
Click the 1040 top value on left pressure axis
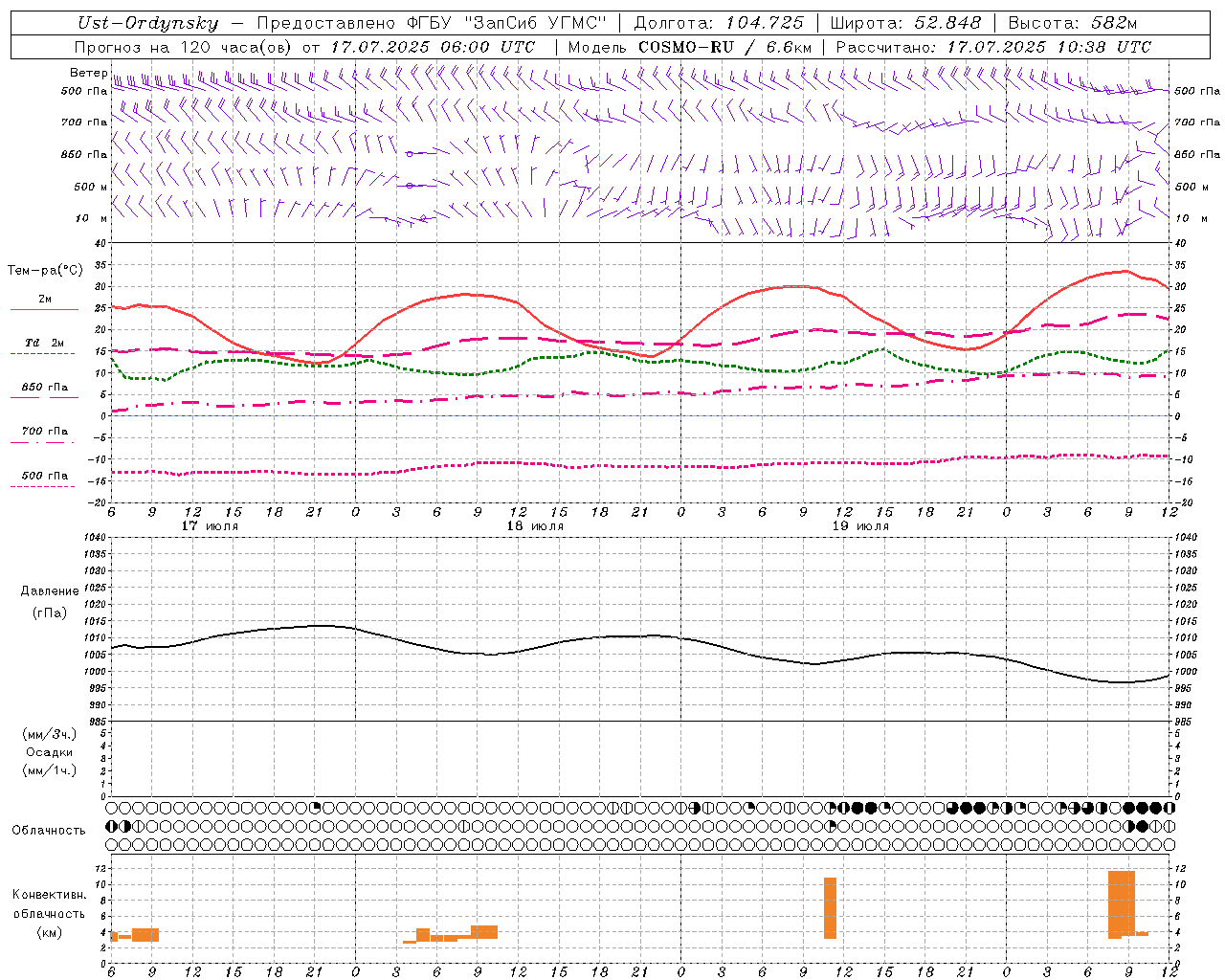[x=94, y=538]
